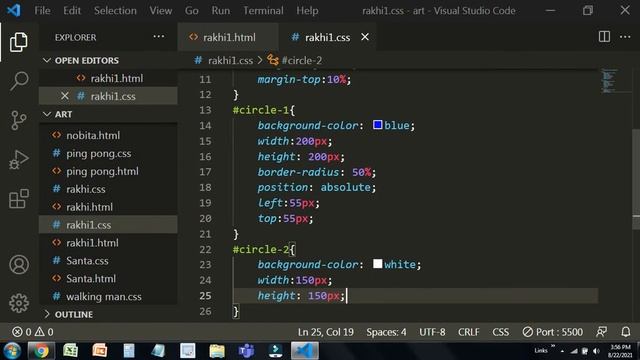Click the Port : 5500 Live Server button

[553, 332]
